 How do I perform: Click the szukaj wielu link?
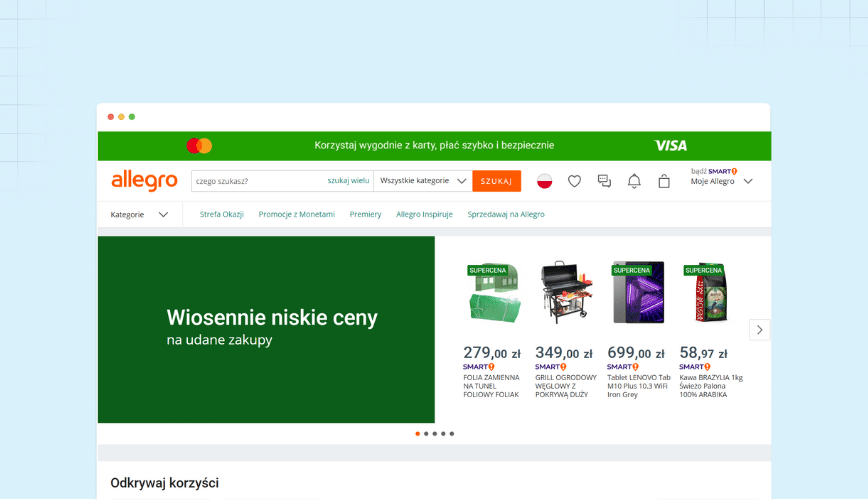coord(348,181)
